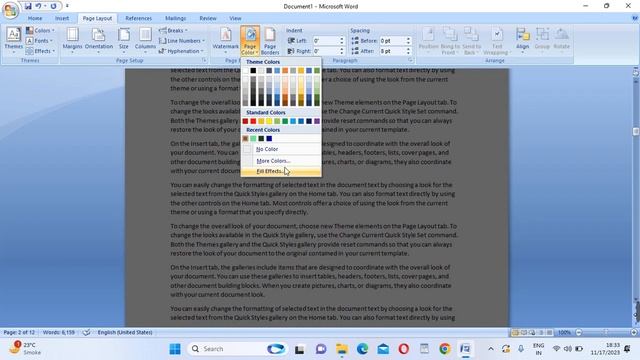Click the Page Color button

pos(250,41)
